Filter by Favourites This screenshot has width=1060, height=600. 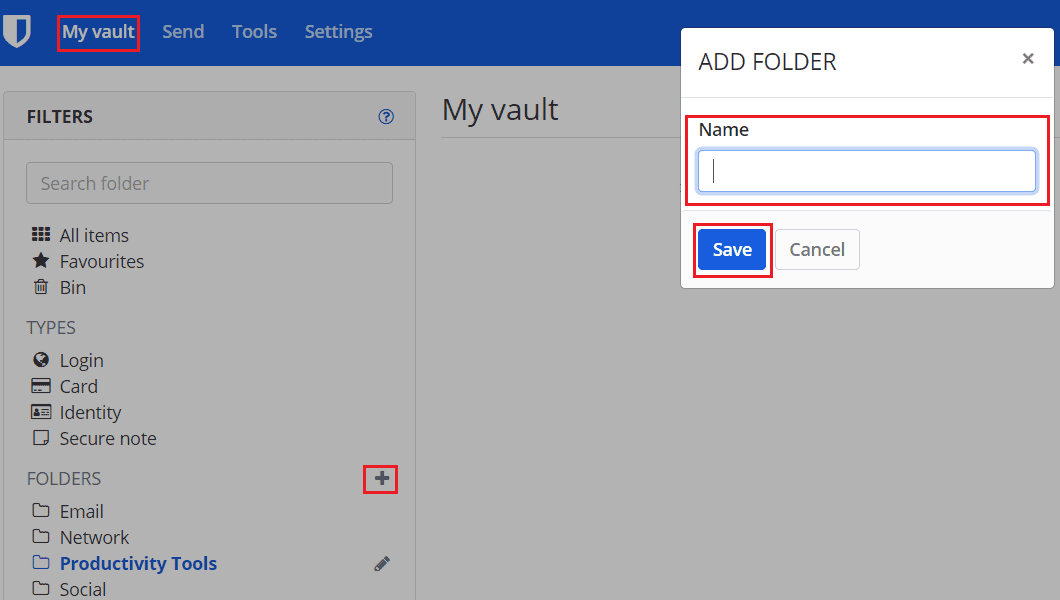[88, 261]
